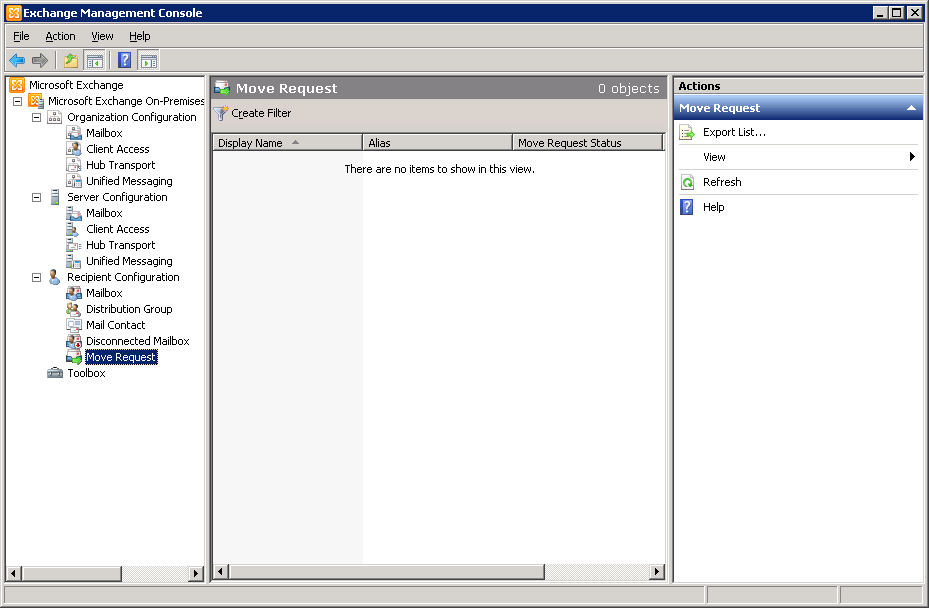
Task: Click the Move Request header icon
Action: (x=222, y=88)
